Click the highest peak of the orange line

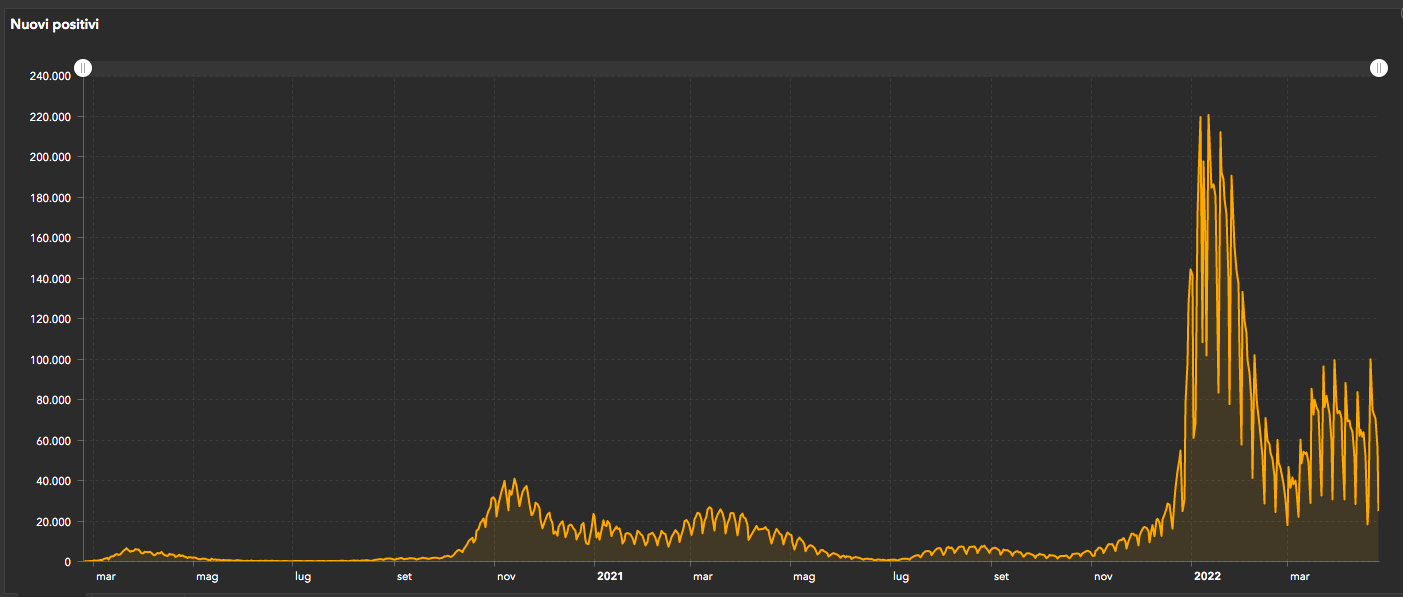pyautogui.click(x=1208, y=116)
